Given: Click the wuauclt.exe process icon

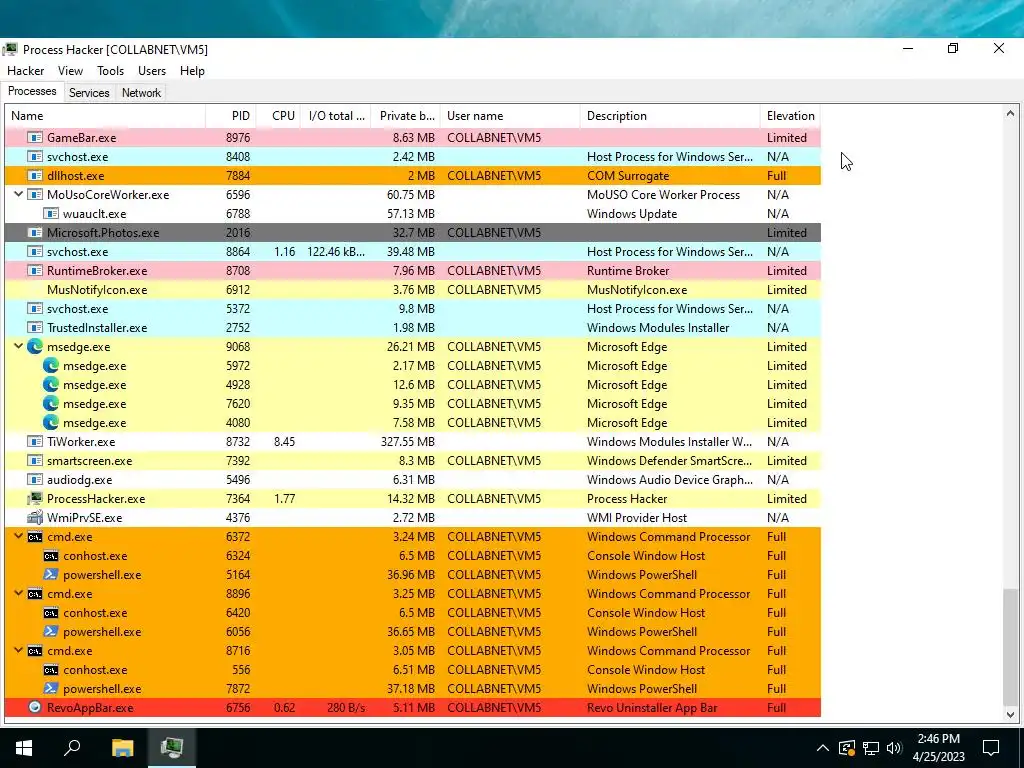Looking at the screenshot, I should point(51,214).
